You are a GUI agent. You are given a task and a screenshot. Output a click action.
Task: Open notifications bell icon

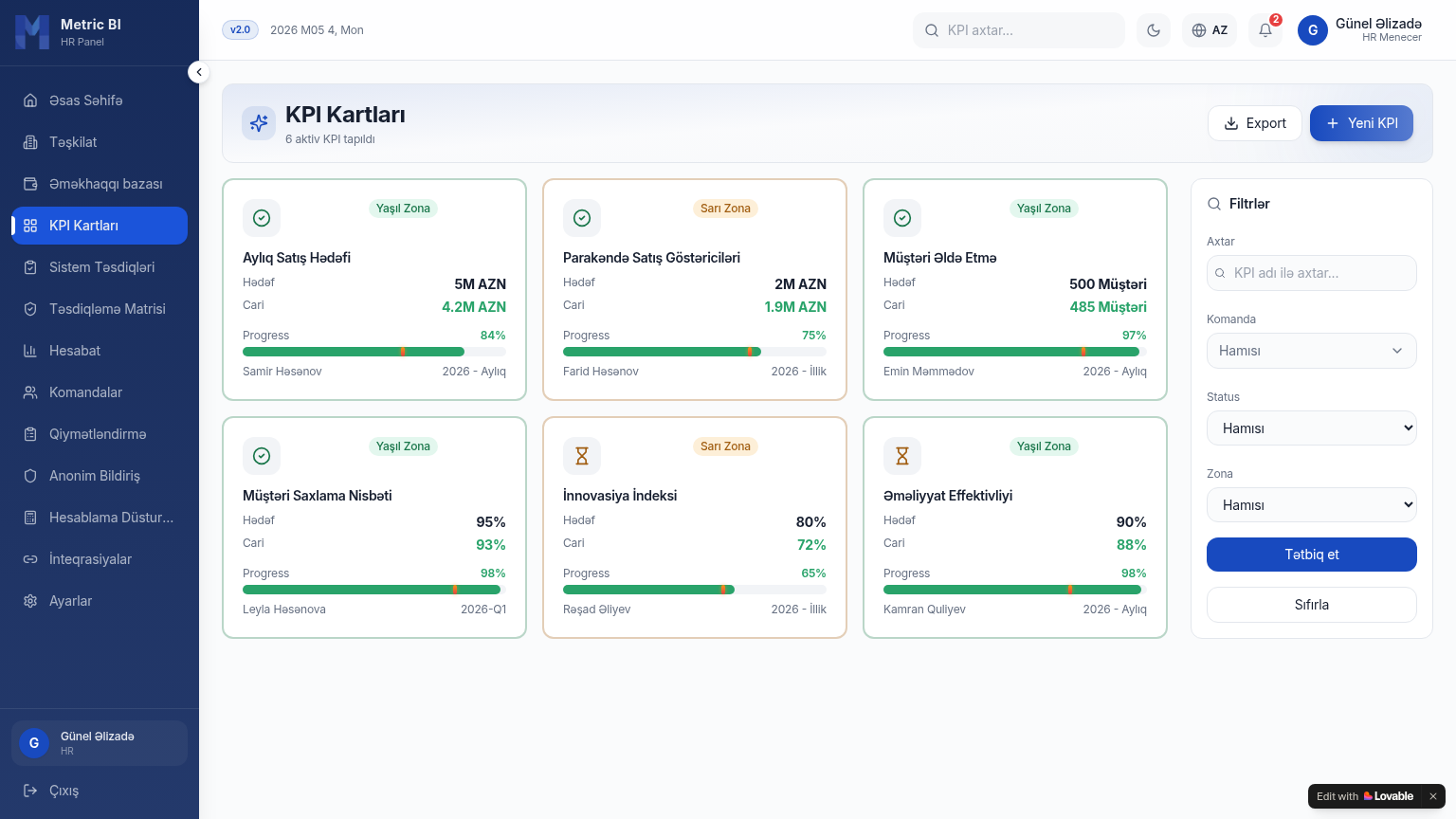click(x=1265, y=30)
